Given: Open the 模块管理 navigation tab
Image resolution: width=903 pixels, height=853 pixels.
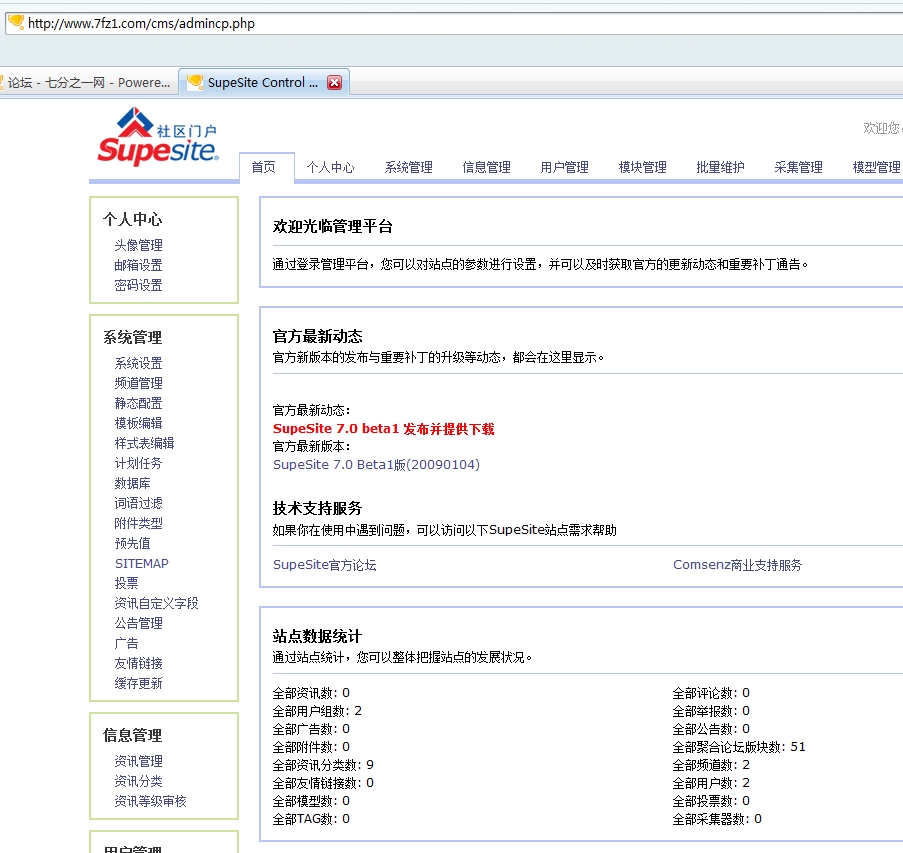Looking at the screenshot, I should pos(643,167).
